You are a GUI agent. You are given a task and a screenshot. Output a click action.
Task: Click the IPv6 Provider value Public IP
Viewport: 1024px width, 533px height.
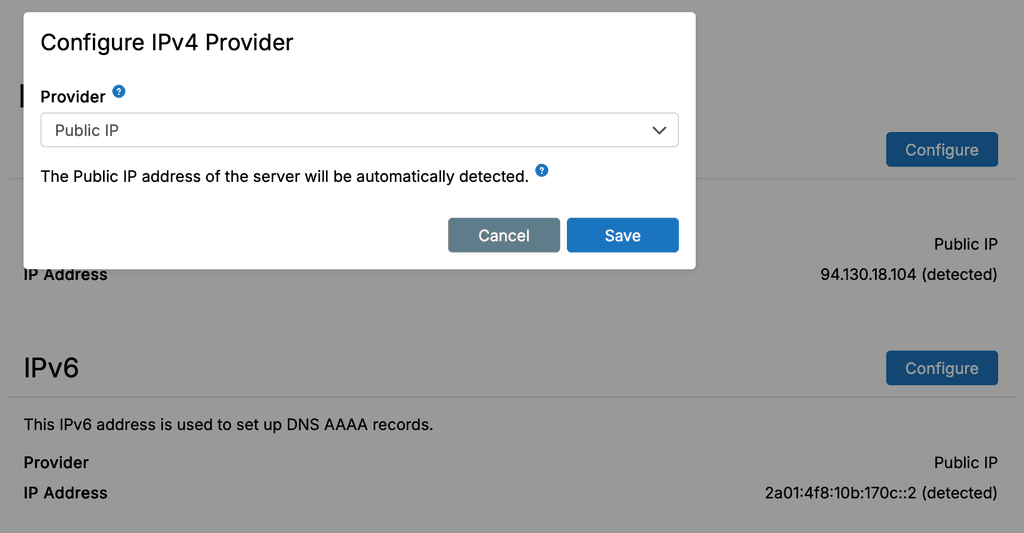pyautogui.click(x=965, y=463)
